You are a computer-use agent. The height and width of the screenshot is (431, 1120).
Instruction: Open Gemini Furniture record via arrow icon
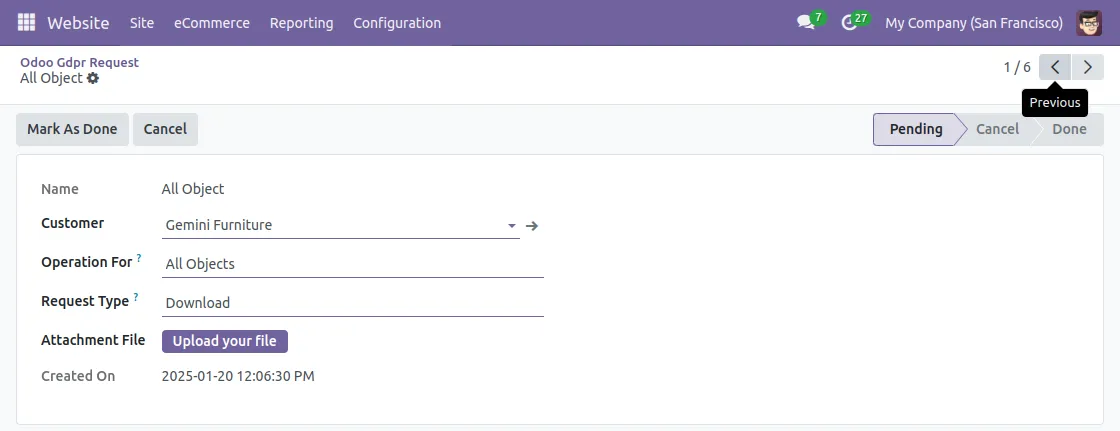(x=532, y=226)
